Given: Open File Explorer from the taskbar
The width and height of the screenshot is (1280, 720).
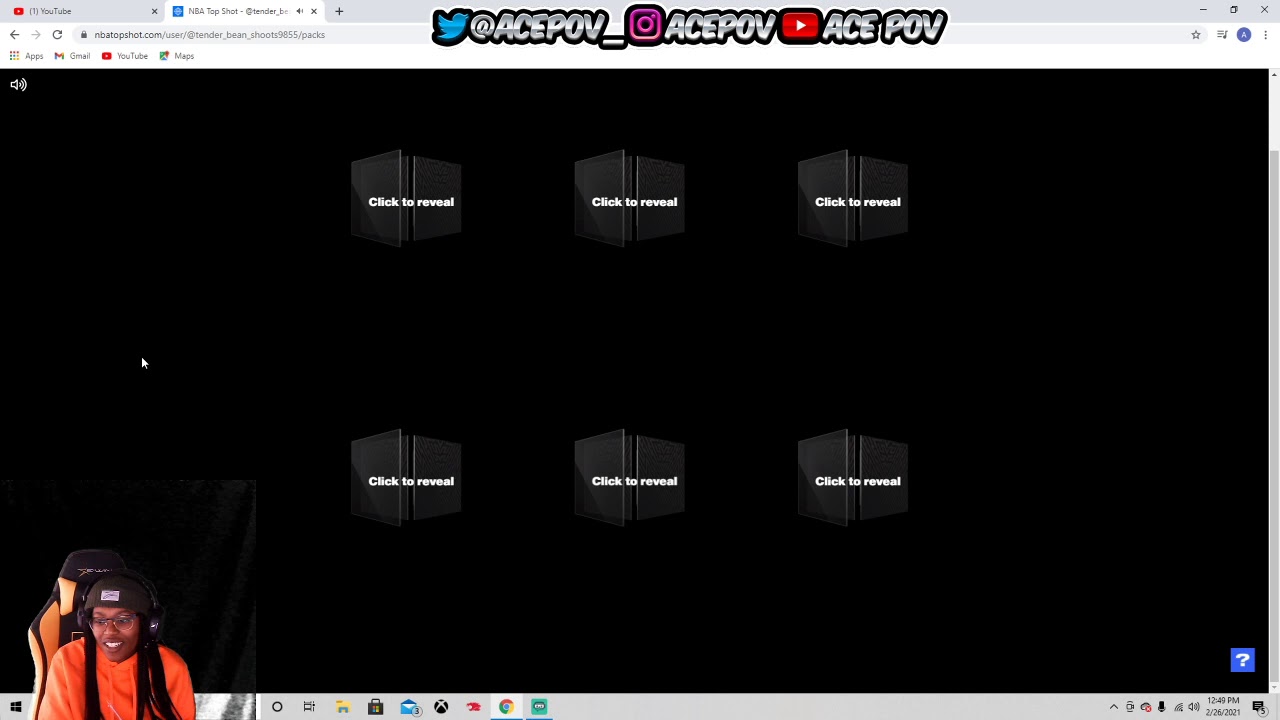Looking at the screenshot, I should click(342, 707).
